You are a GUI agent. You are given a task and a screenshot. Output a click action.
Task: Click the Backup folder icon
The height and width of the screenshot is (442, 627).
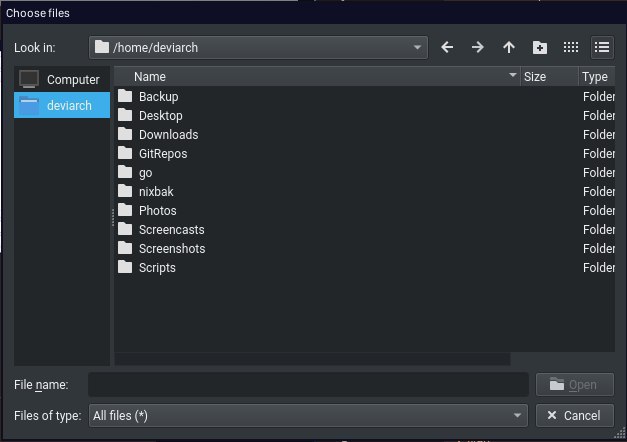click(x=125, y=96)
